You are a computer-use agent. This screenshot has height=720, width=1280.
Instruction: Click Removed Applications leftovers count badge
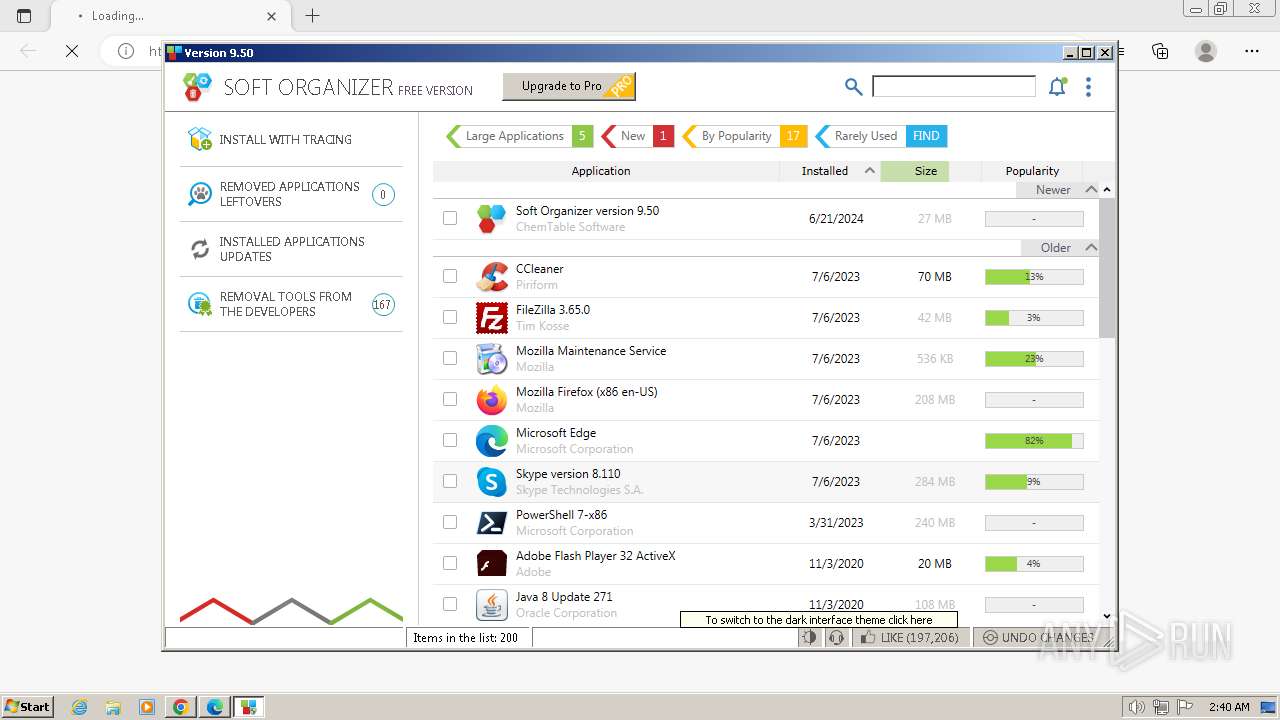coord(383,194)
